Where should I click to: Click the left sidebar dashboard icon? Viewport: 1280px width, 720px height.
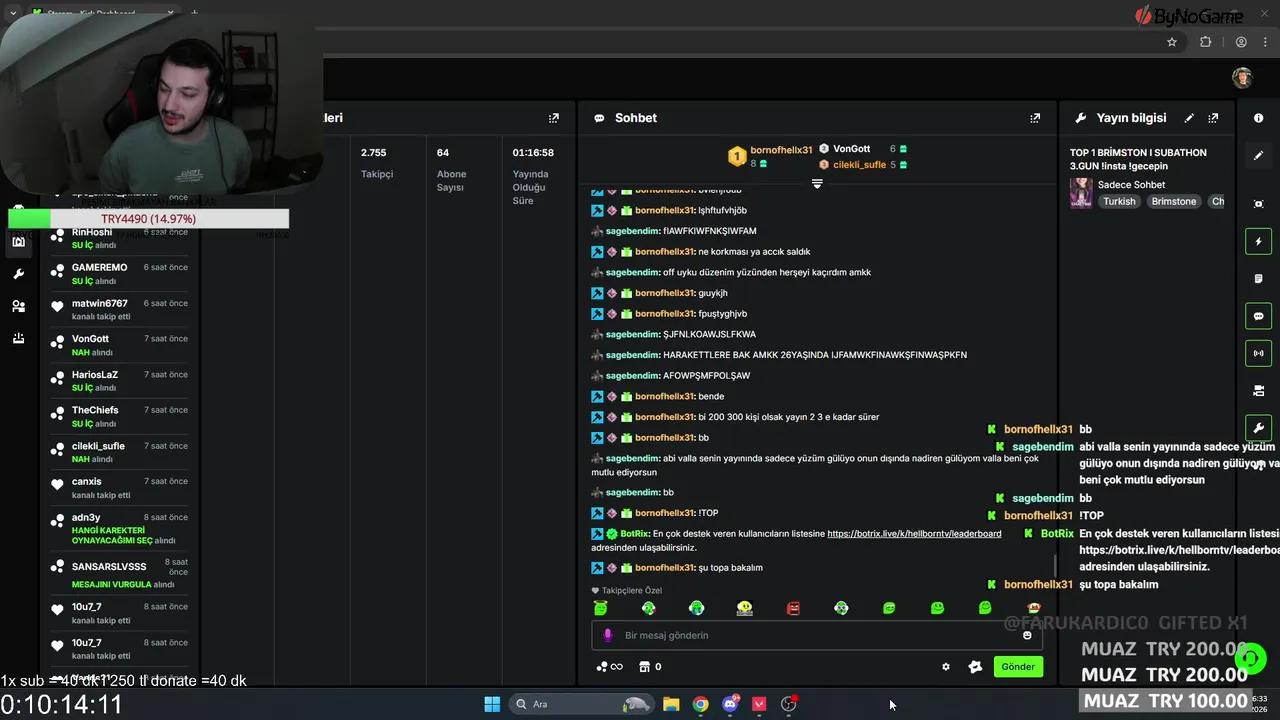tap(18, 242)
